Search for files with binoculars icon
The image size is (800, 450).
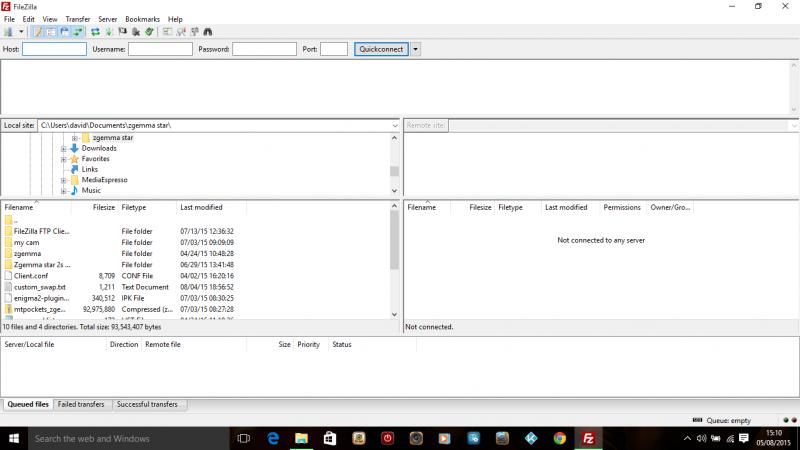(208, 32)
